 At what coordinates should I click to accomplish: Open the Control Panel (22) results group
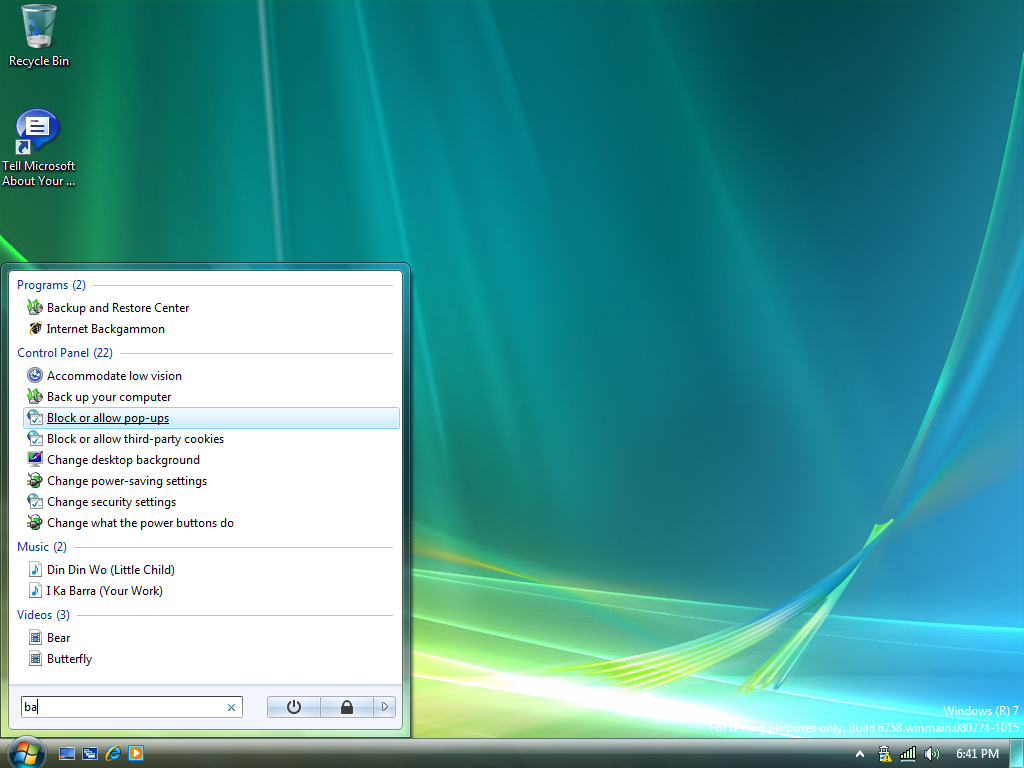65,353
